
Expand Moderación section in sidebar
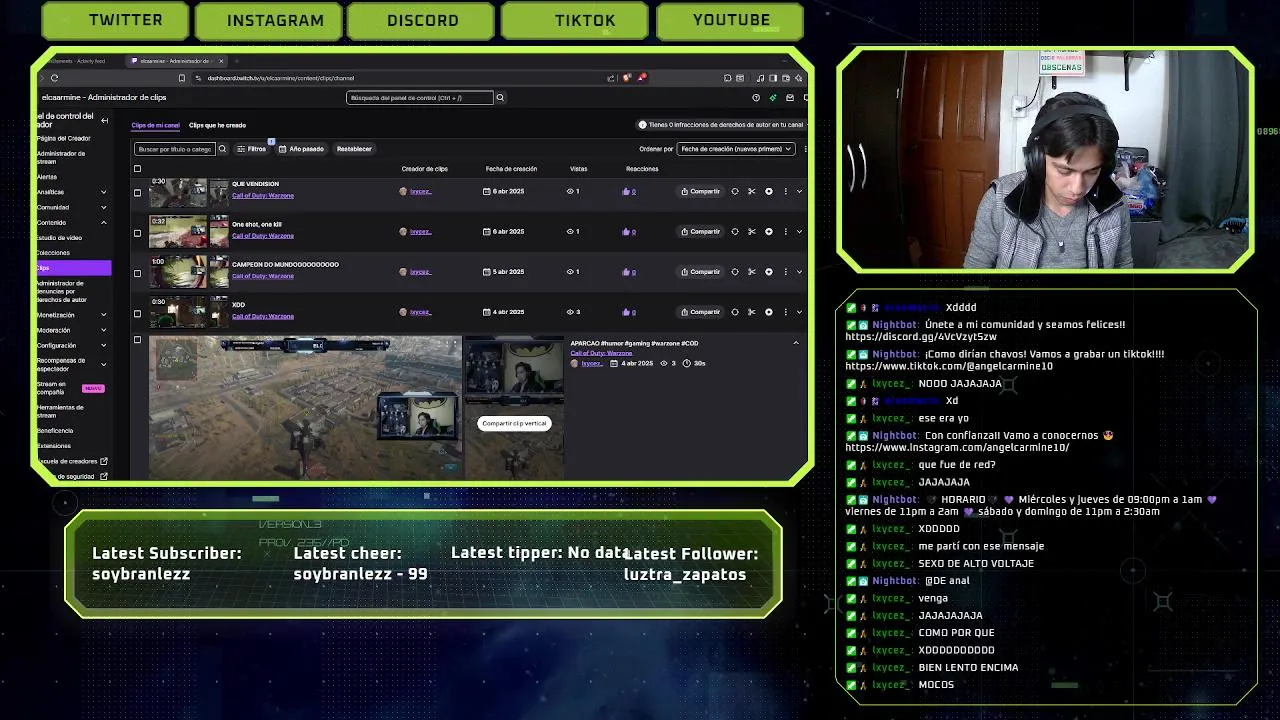coord(103,330)
